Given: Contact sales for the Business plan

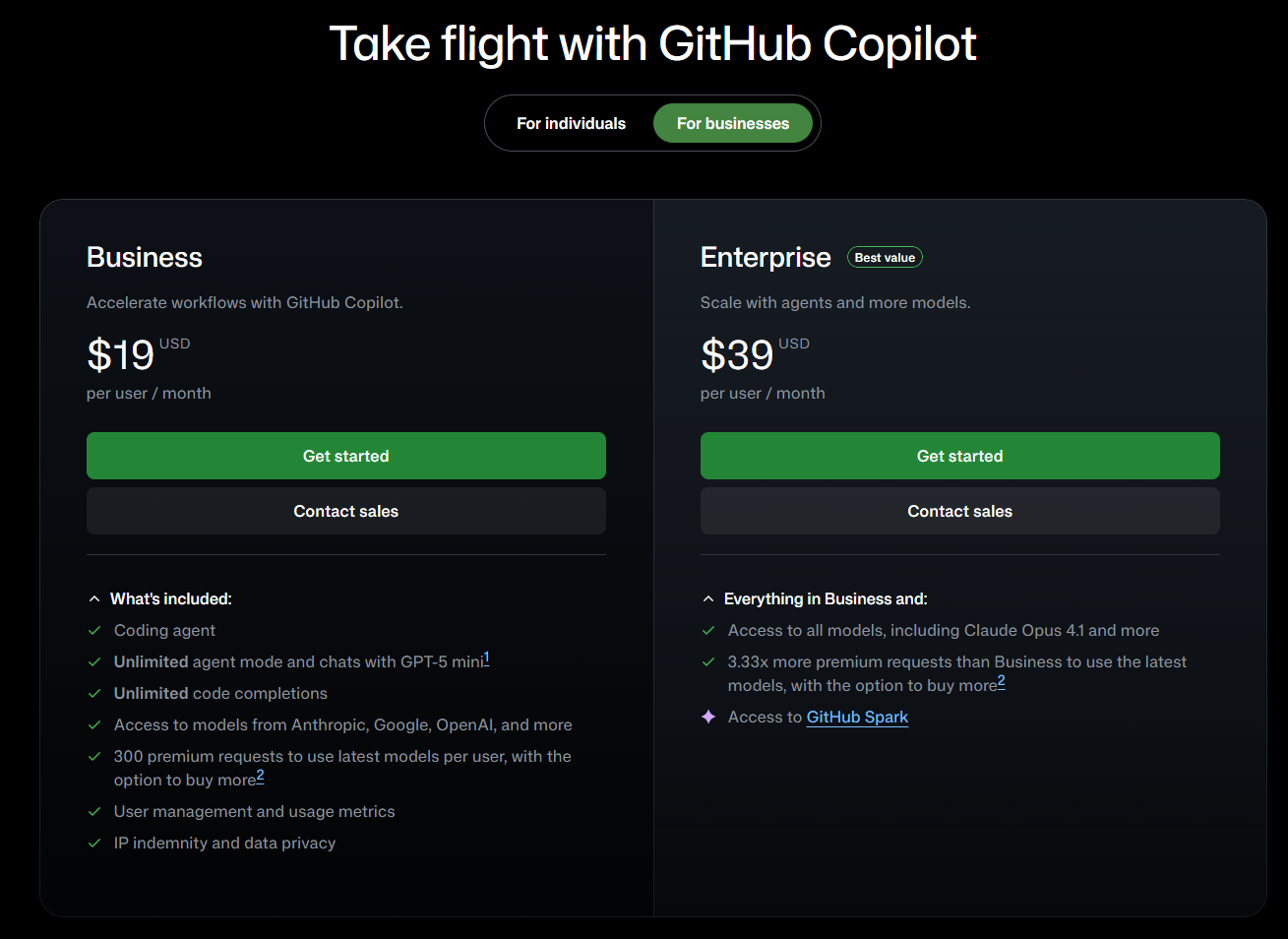Looking at the screenshot, I should [346, 511].
